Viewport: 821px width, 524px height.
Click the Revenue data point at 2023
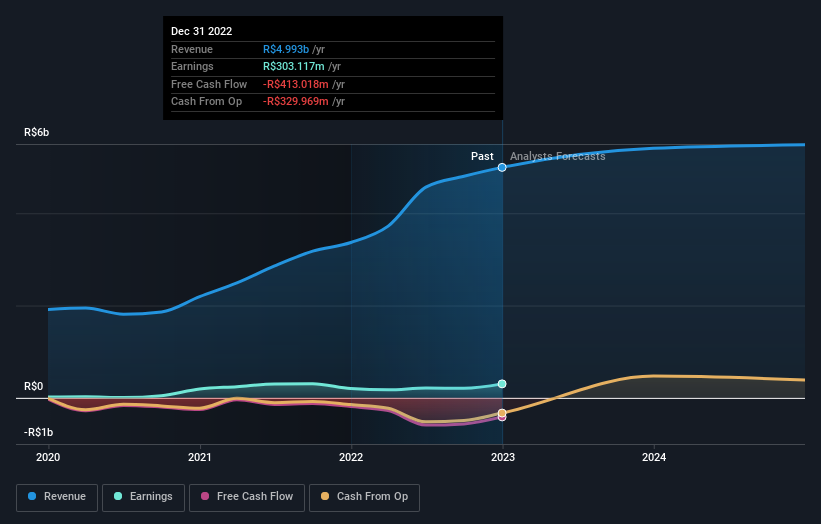coord(502,168)
